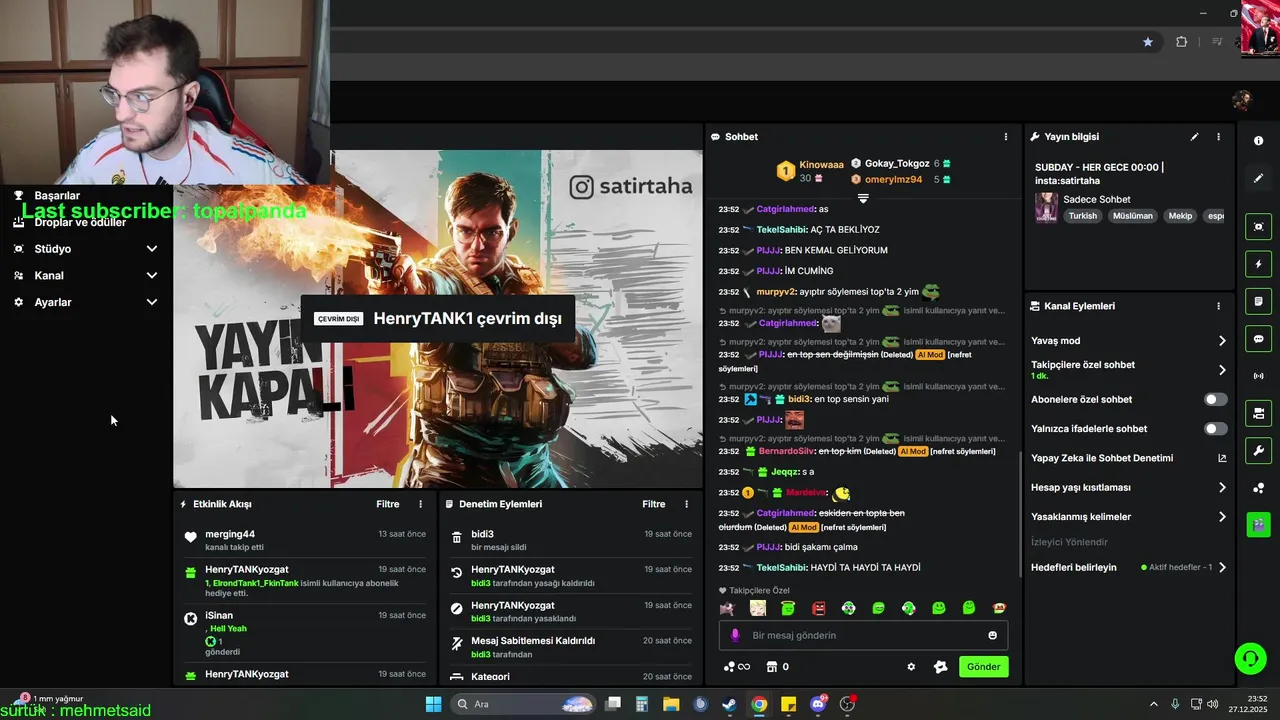Click the infinity channel points balance
Screen dimensions: 1280x720
(x=736, y=667)
